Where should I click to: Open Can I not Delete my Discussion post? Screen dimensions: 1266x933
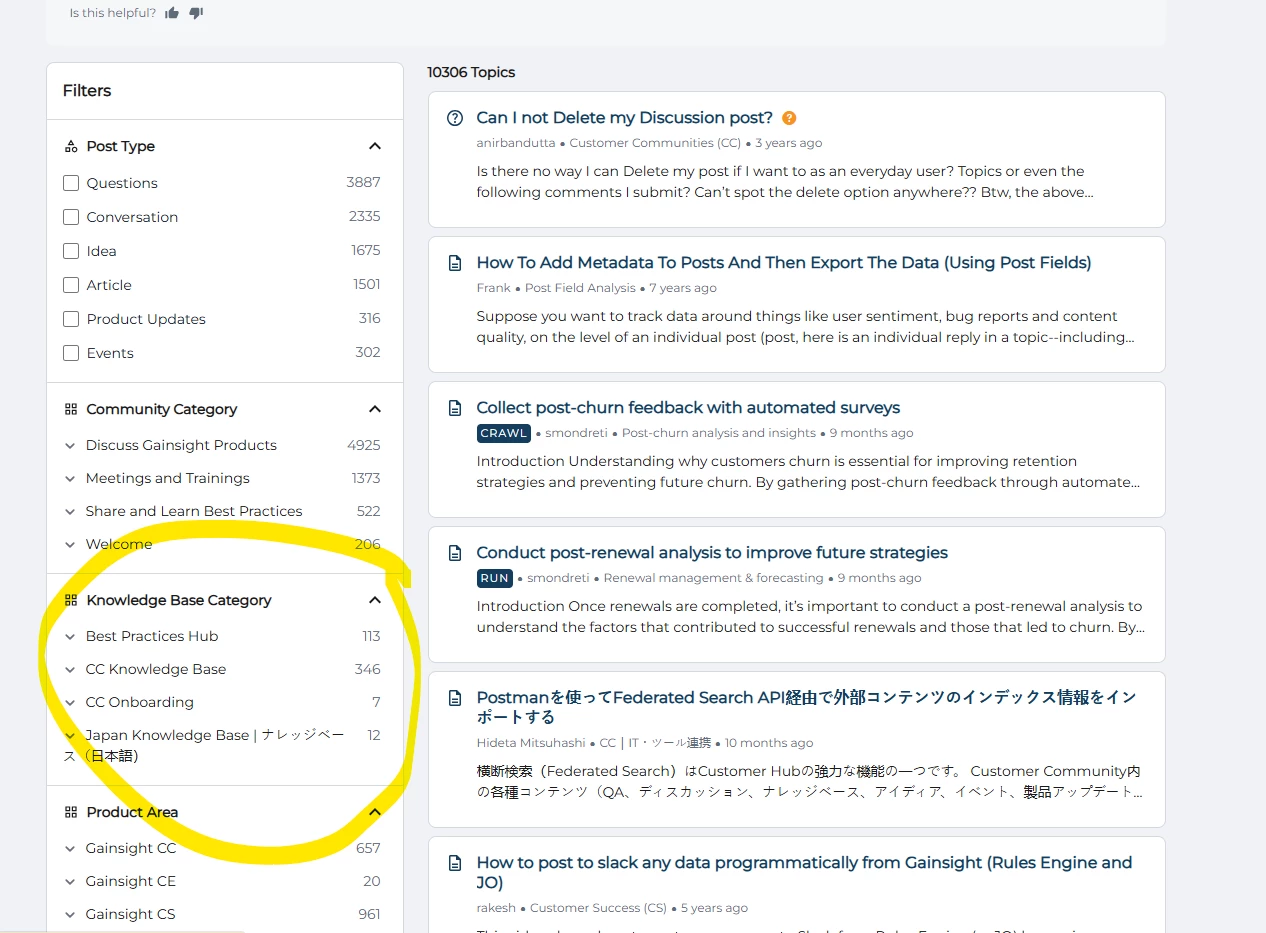tap(625, 118)
